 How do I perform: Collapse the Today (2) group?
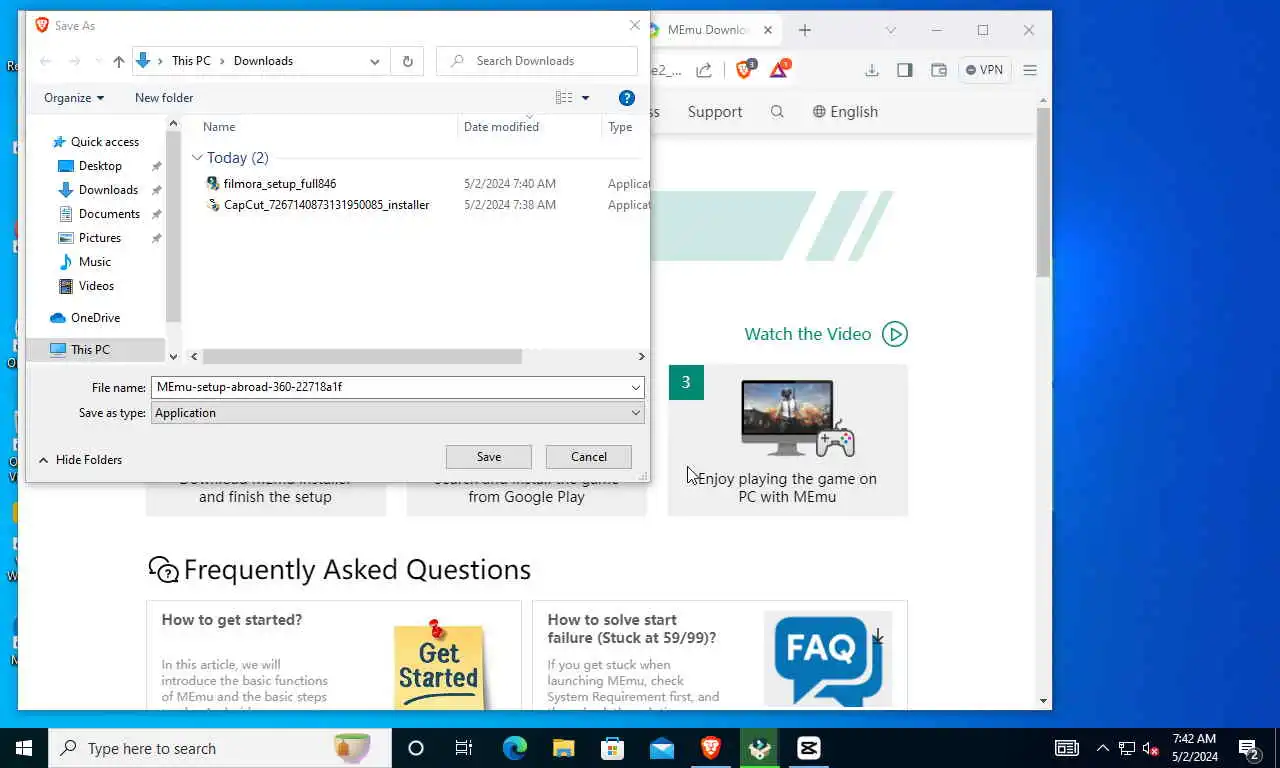(197, 158)
